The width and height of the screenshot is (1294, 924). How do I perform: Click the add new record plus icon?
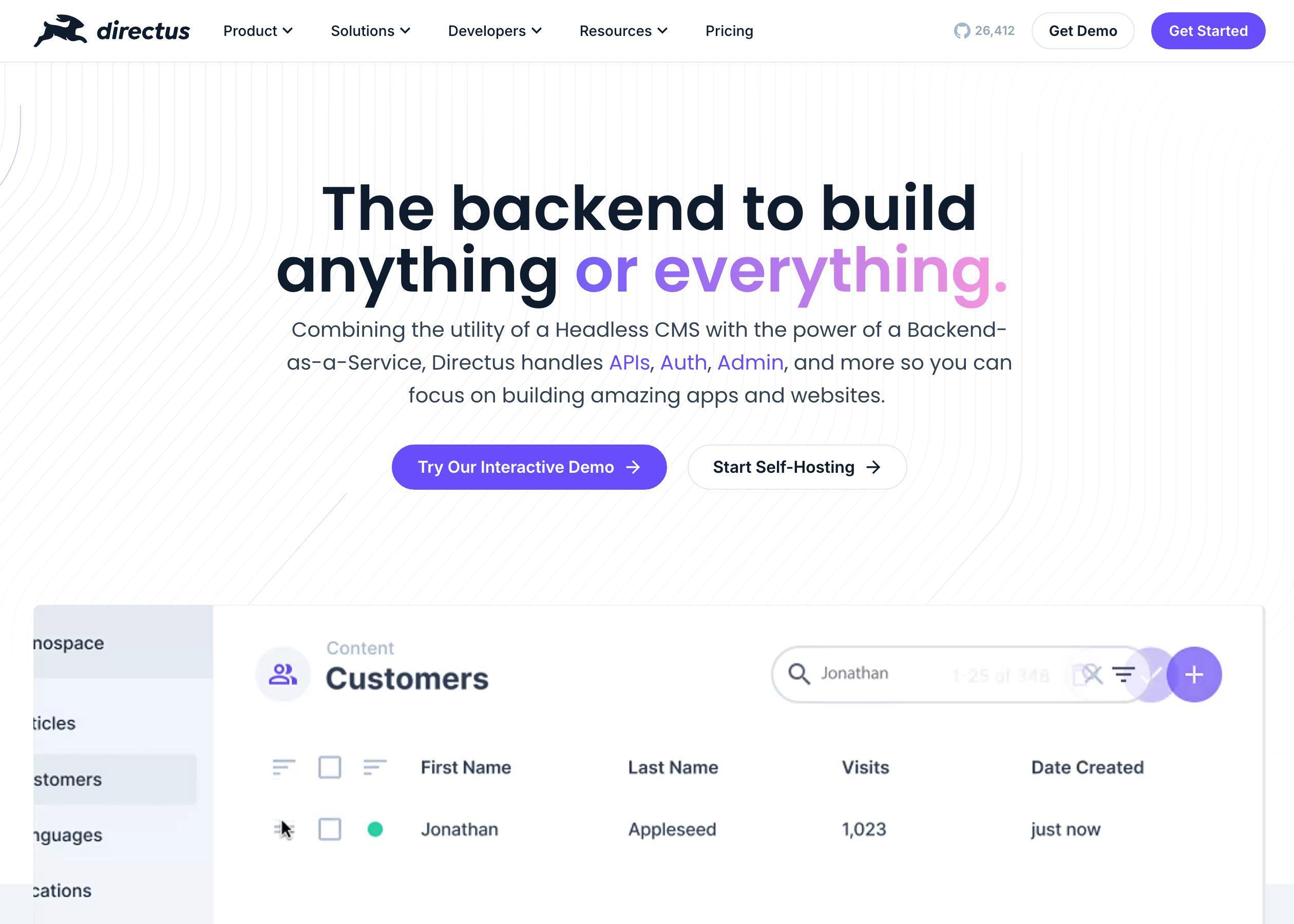1194,673
